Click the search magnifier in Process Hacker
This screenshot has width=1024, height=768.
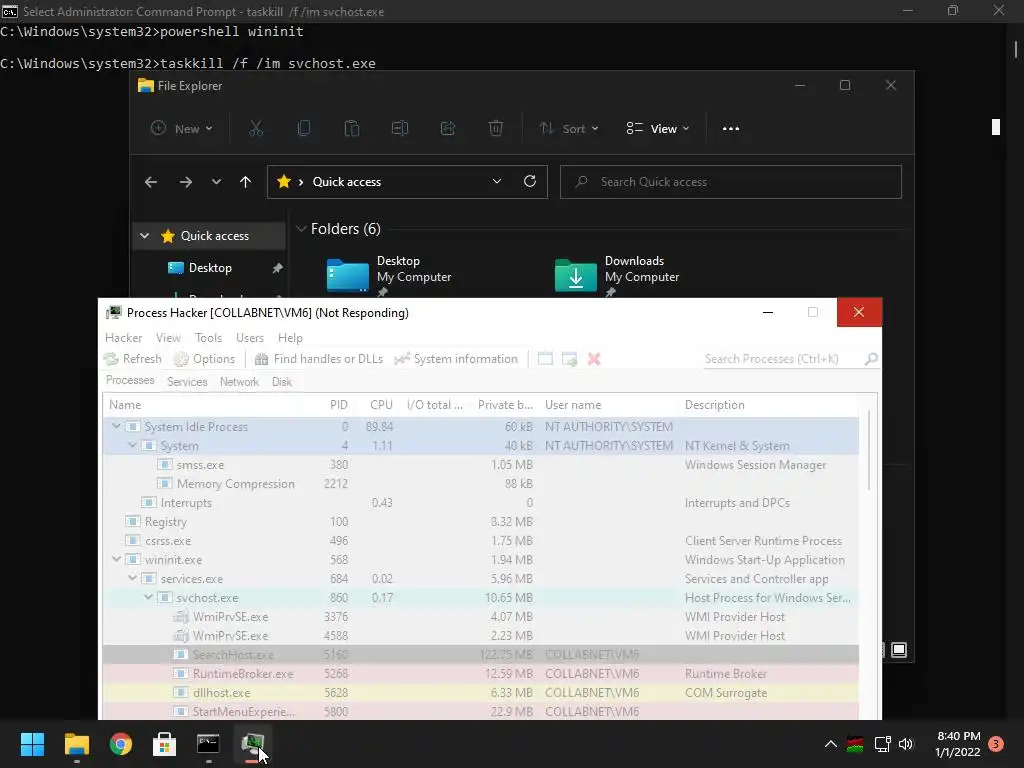pos(871,359)
